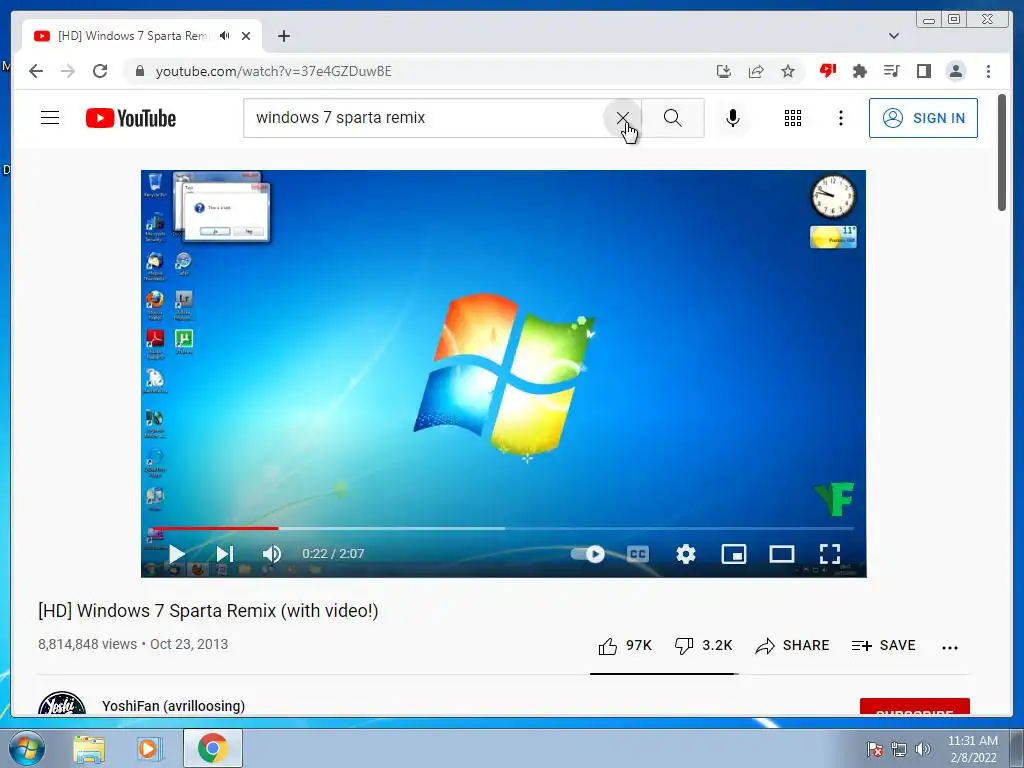
Task: Enable the miniplayer
Action: click(x=733, y=554)
